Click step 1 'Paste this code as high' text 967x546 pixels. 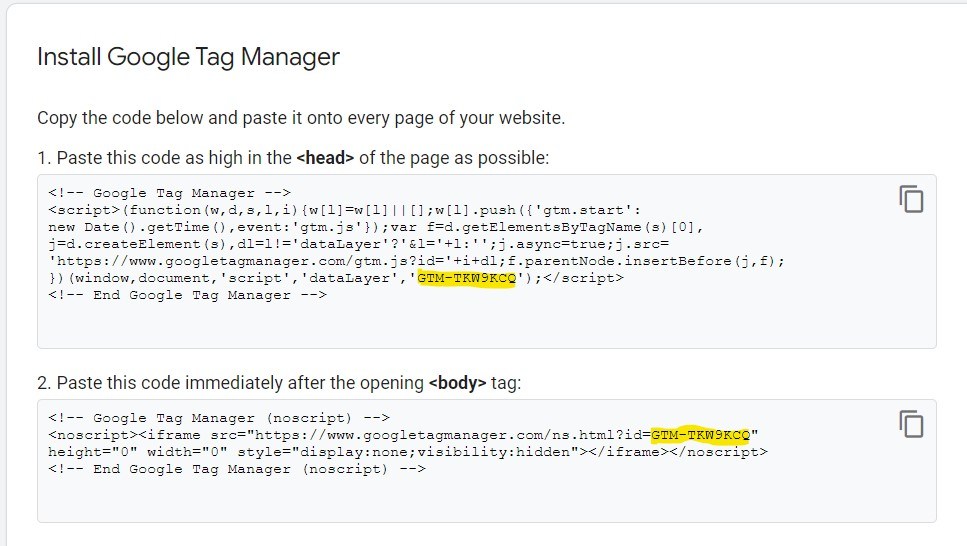coord(165,158)
